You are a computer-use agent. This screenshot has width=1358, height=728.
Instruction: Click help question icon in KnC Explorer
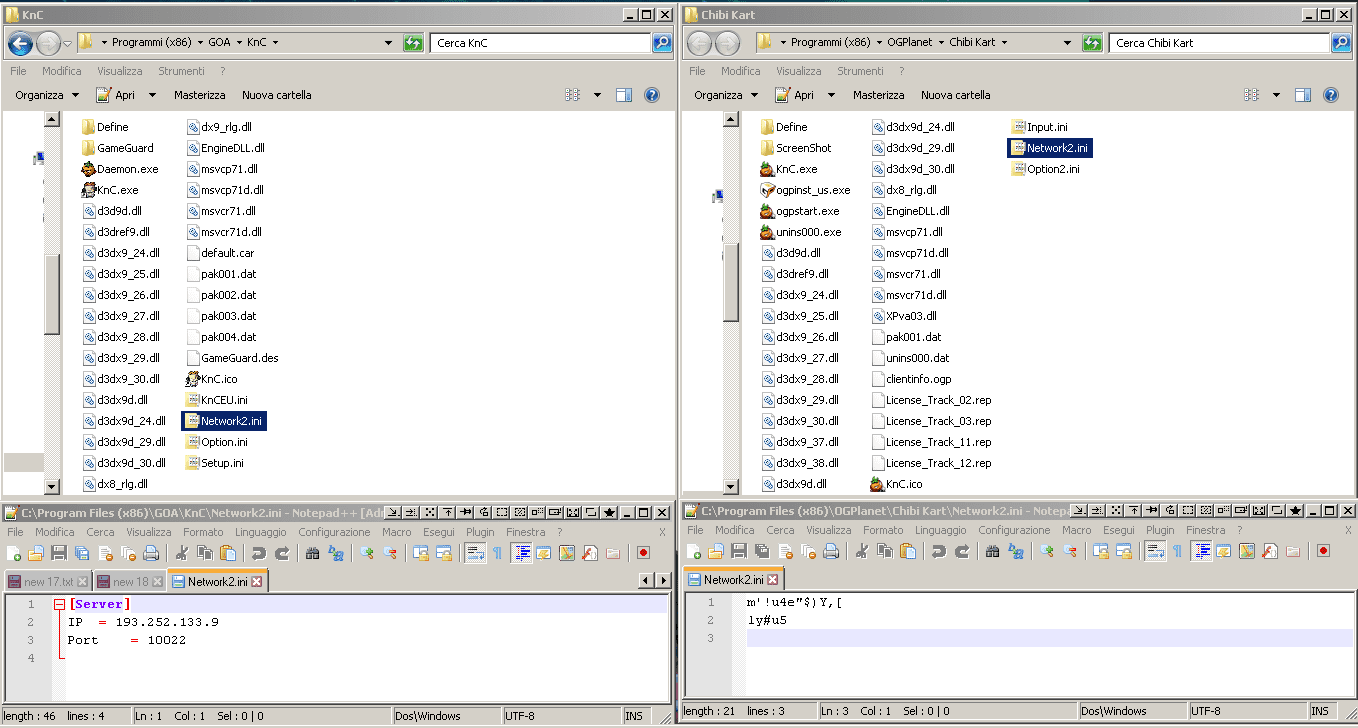point(652,95)
